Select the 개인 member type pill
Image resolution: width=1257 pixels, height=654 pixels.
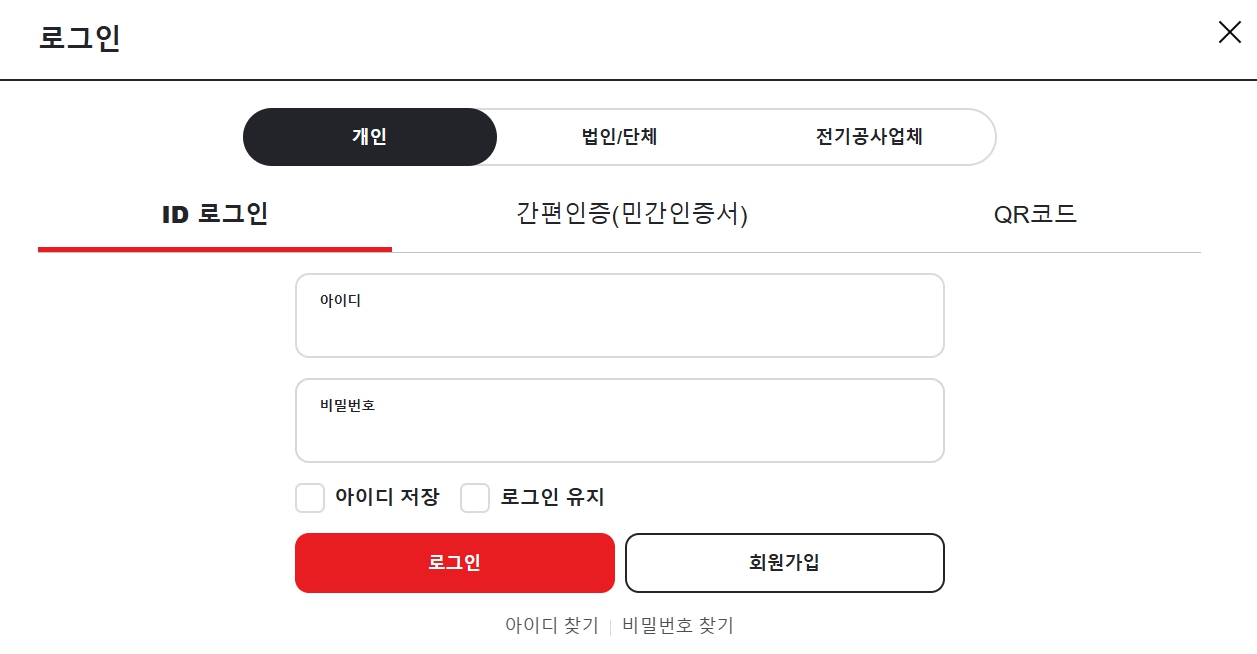370,137
